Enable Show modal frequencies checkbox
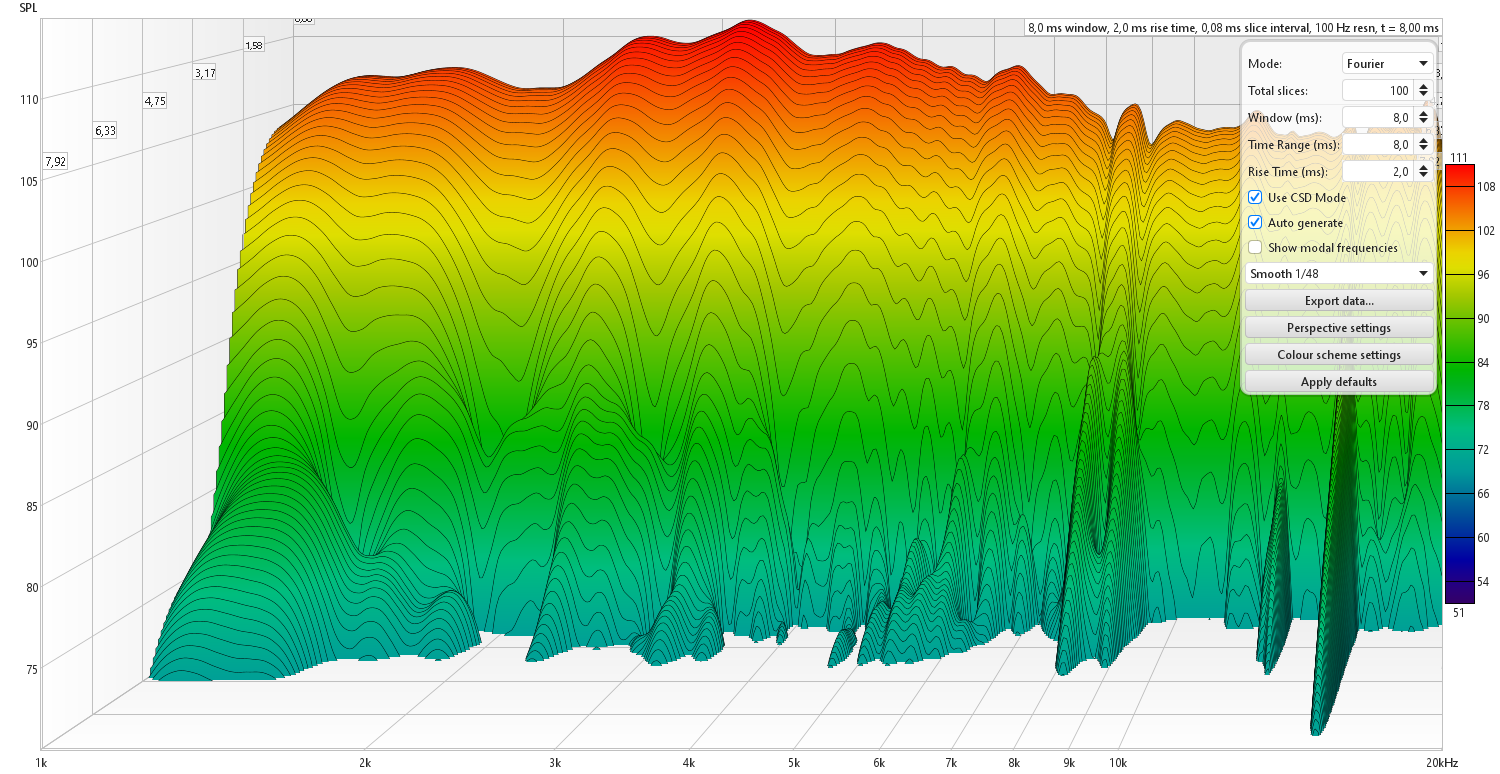 tap(1255, 248)
